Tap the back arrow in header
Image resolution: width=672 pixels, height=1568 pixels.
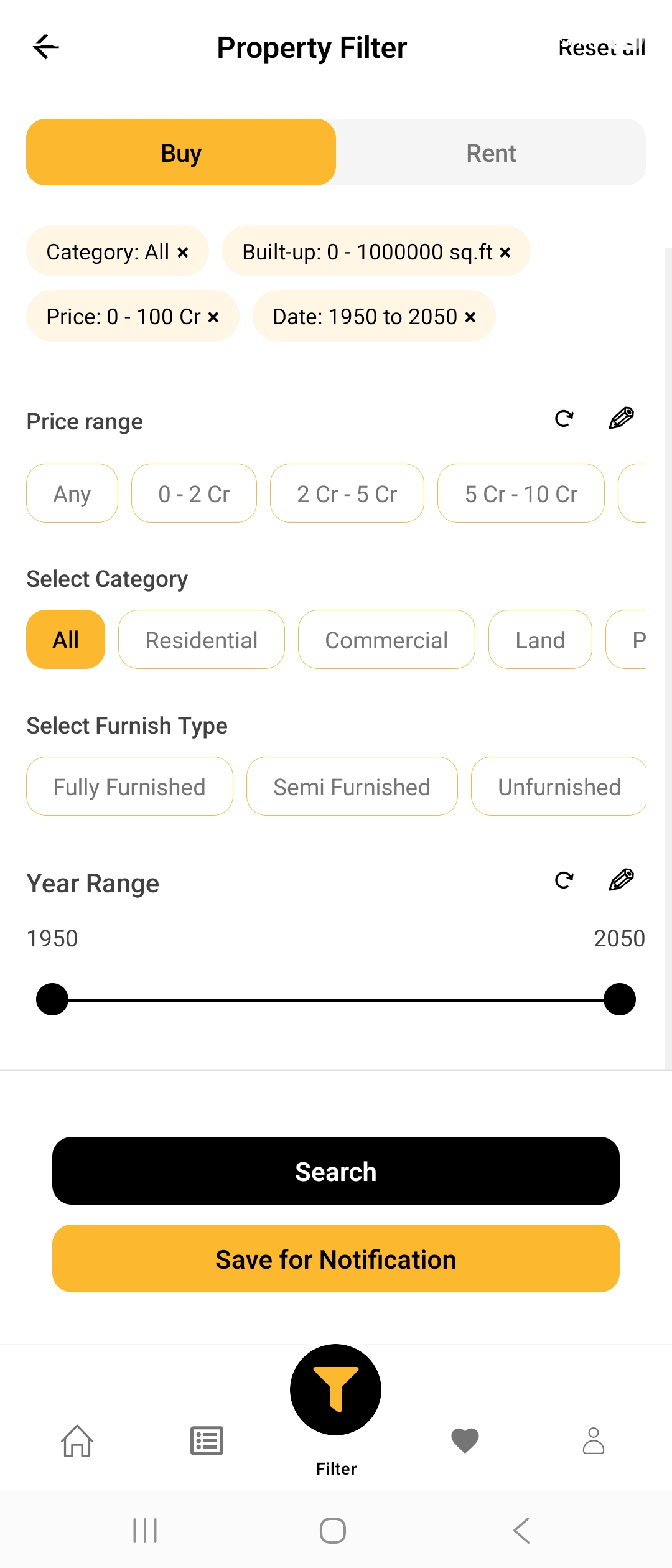point(46,47)
